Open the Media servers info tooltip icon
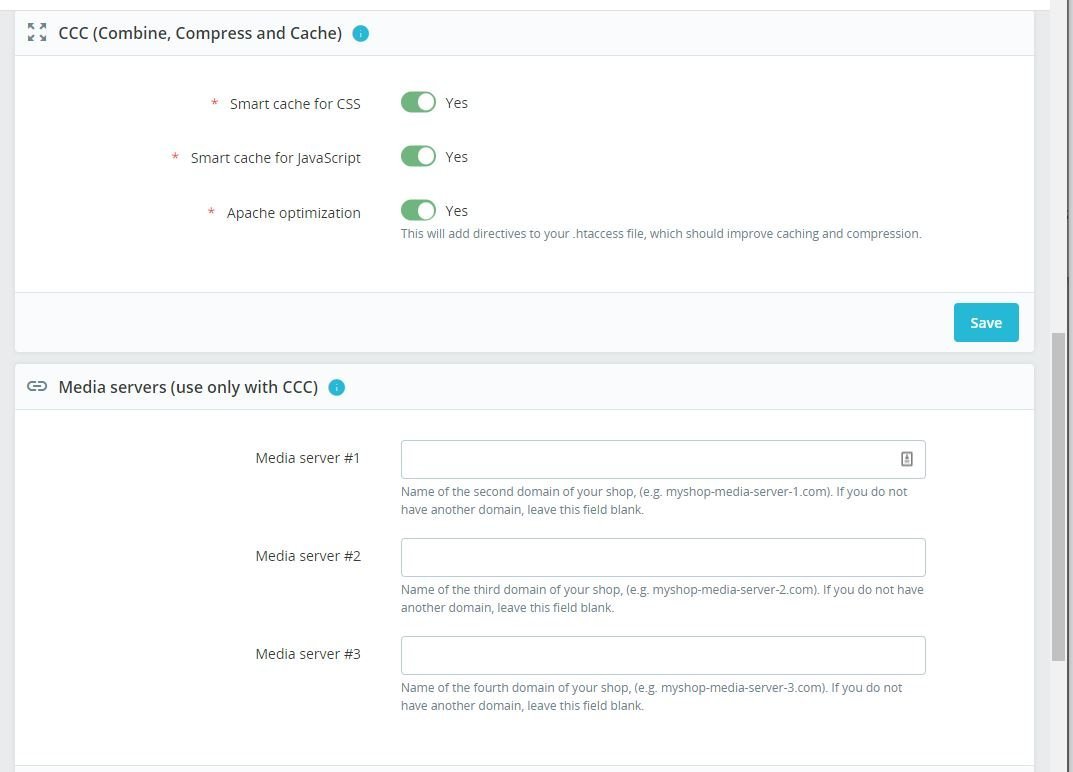 pos(337,387)
